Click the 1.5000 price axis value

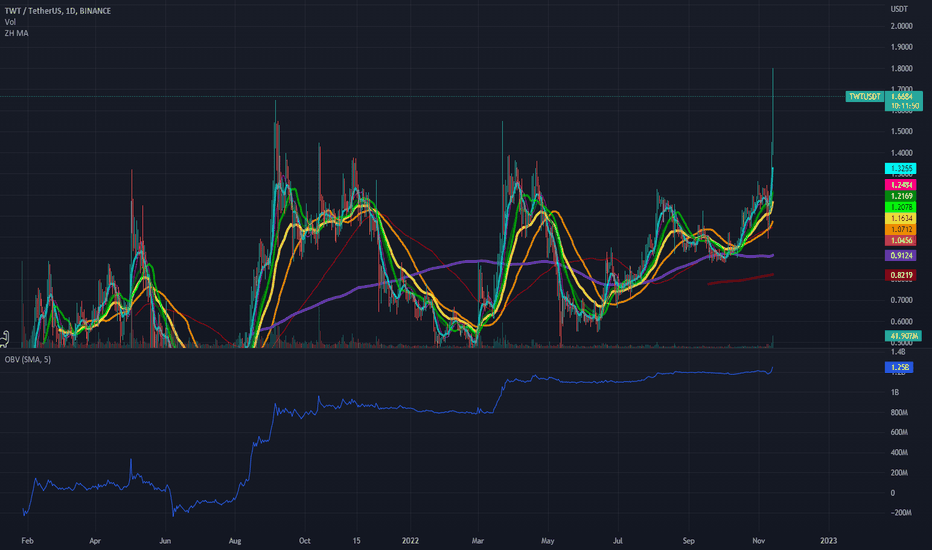pos(902,131)
